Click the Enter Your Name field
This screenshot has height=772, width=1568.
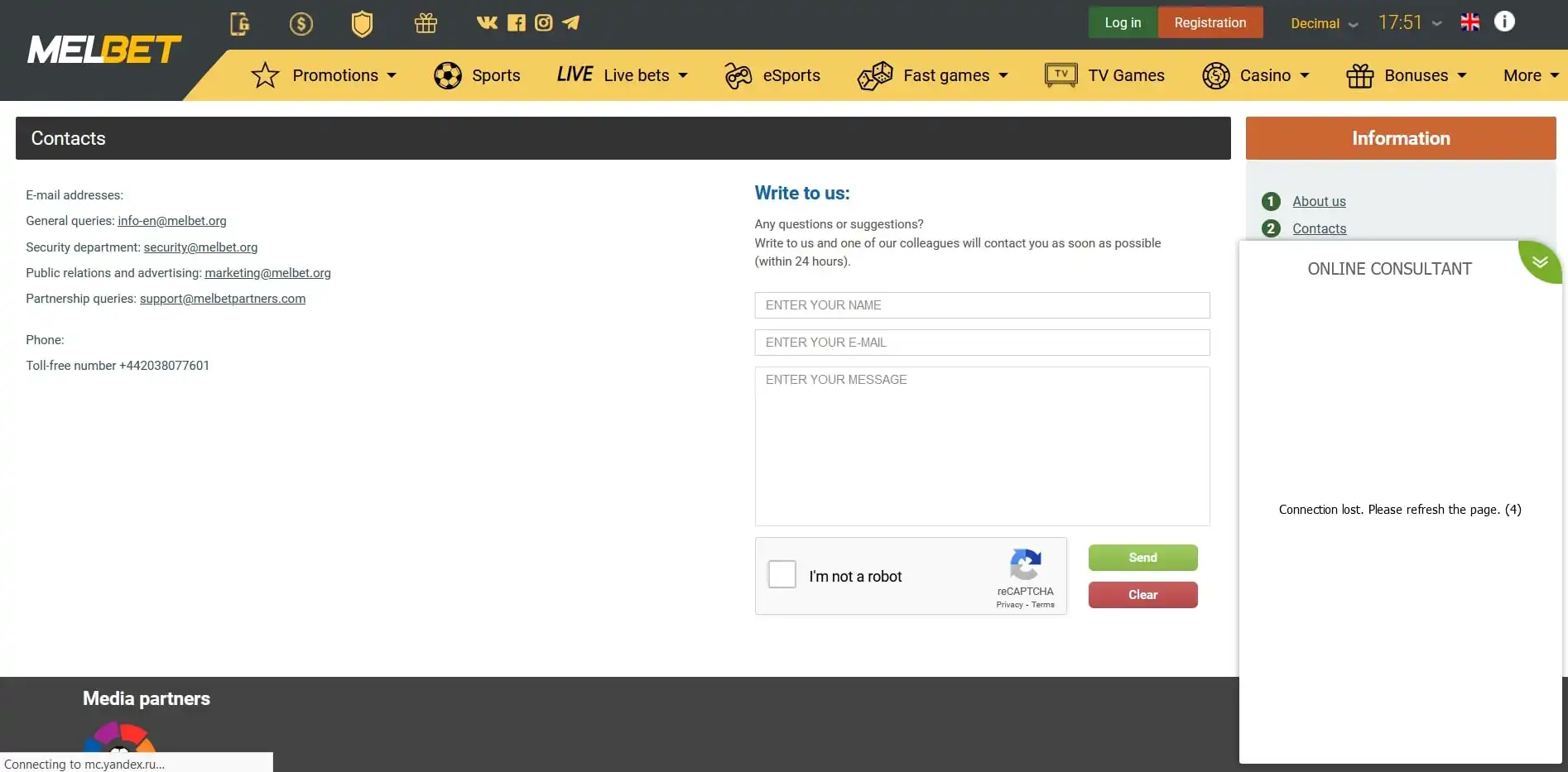coord(982,305)
